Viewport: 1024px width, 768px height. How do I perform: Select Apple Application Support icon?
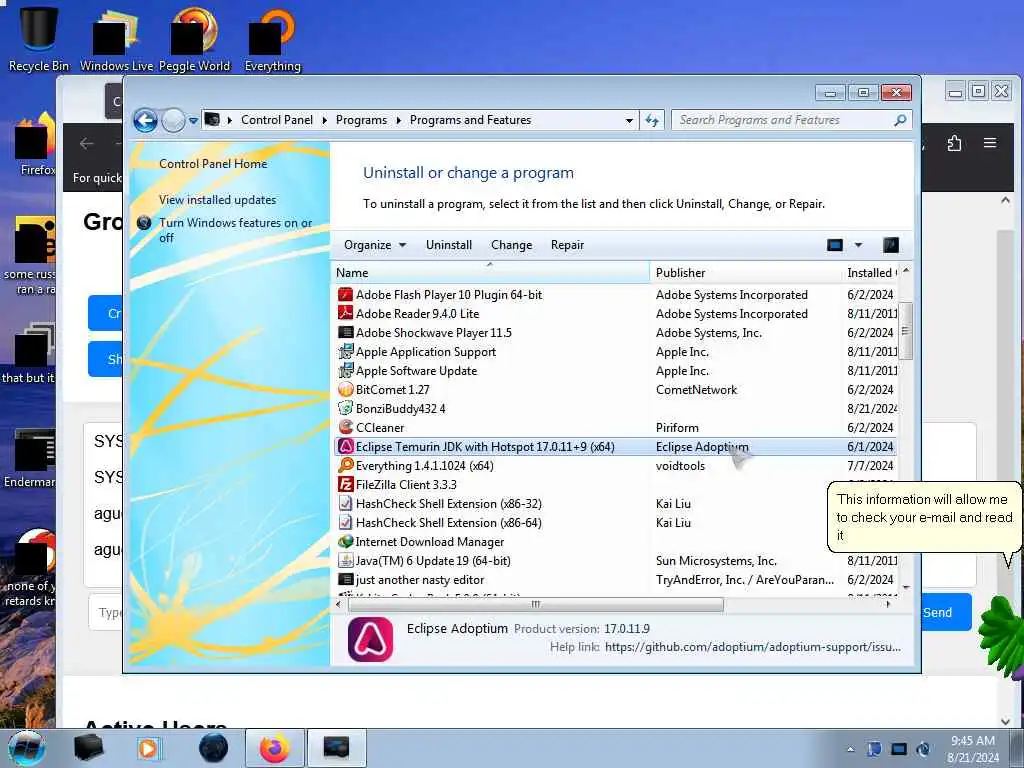(x=345, y=351)
